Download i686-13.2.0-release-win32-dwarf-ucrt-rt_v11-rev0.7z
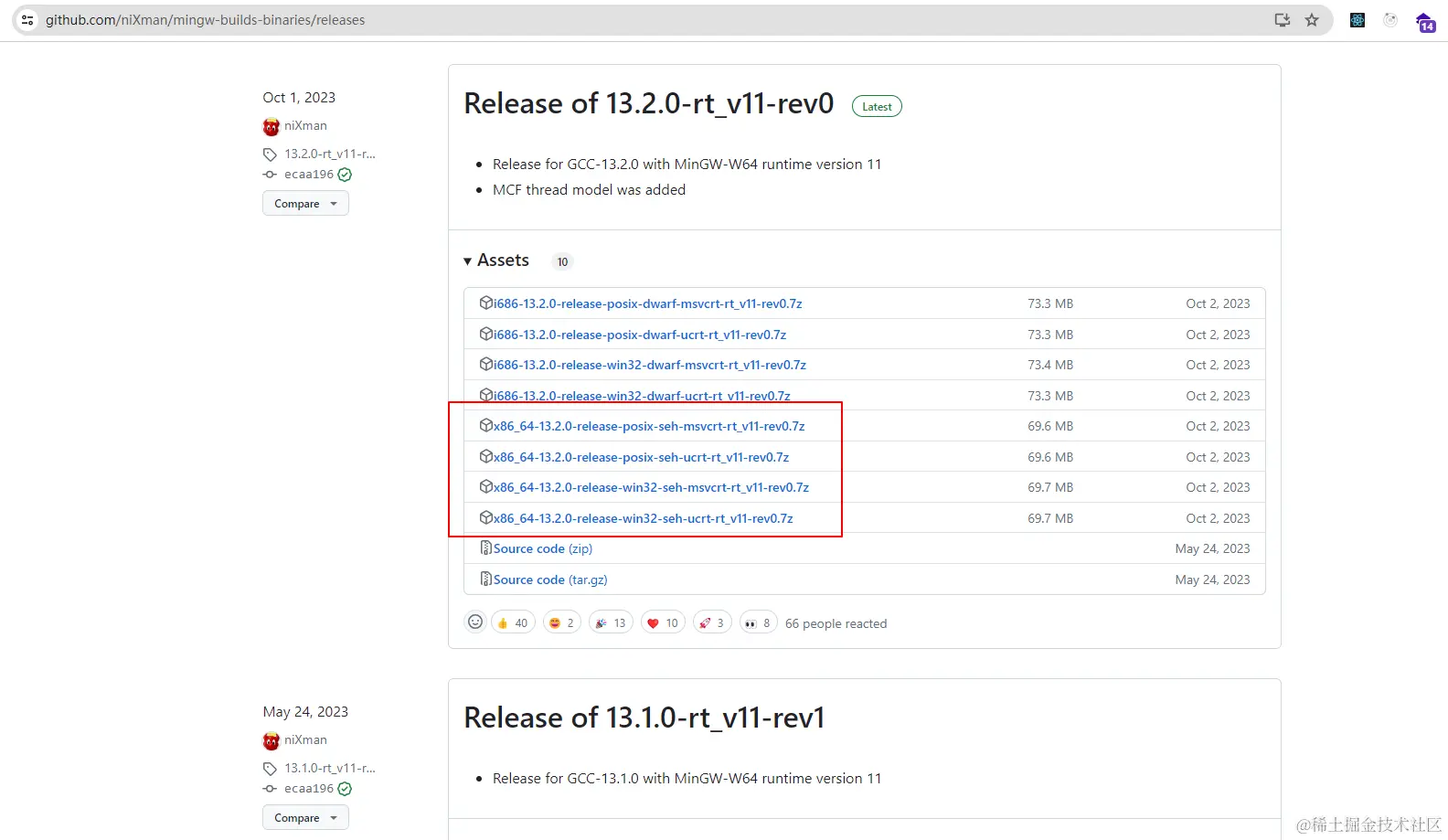The height and width of the screenshot is (840, 1448). click(642, 396)
